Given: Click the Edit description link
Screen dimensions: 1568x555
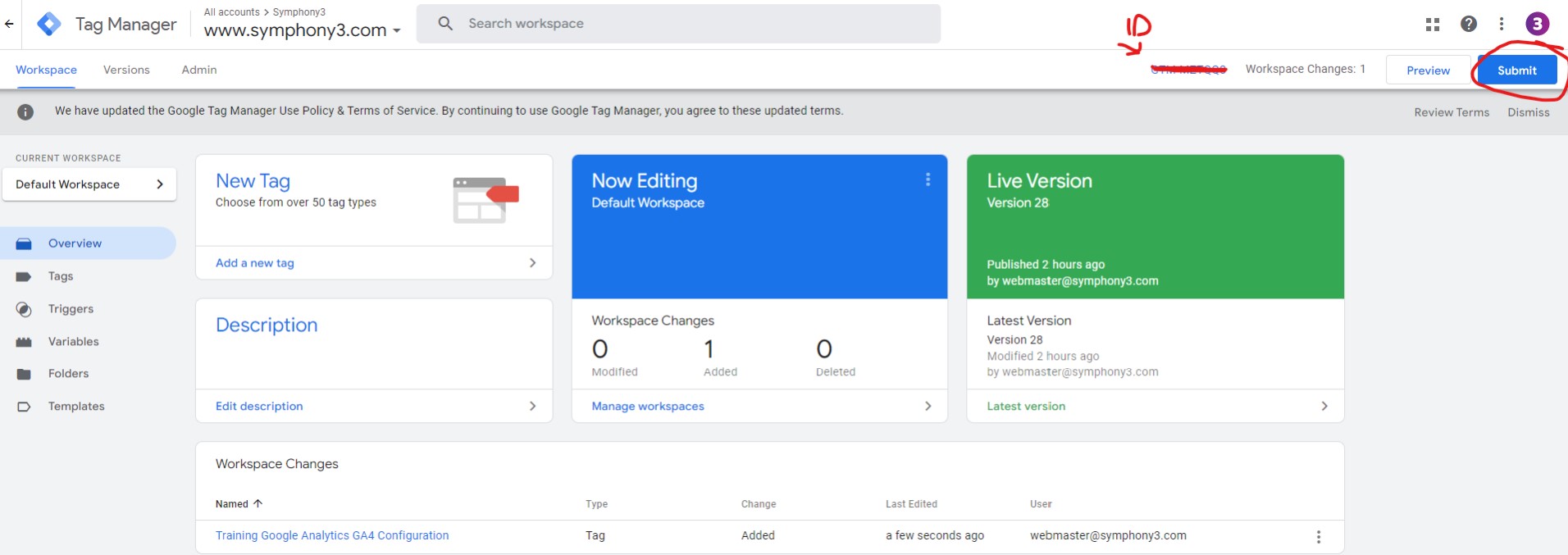Looking at the screenshot, I should (x=259, y=406).
